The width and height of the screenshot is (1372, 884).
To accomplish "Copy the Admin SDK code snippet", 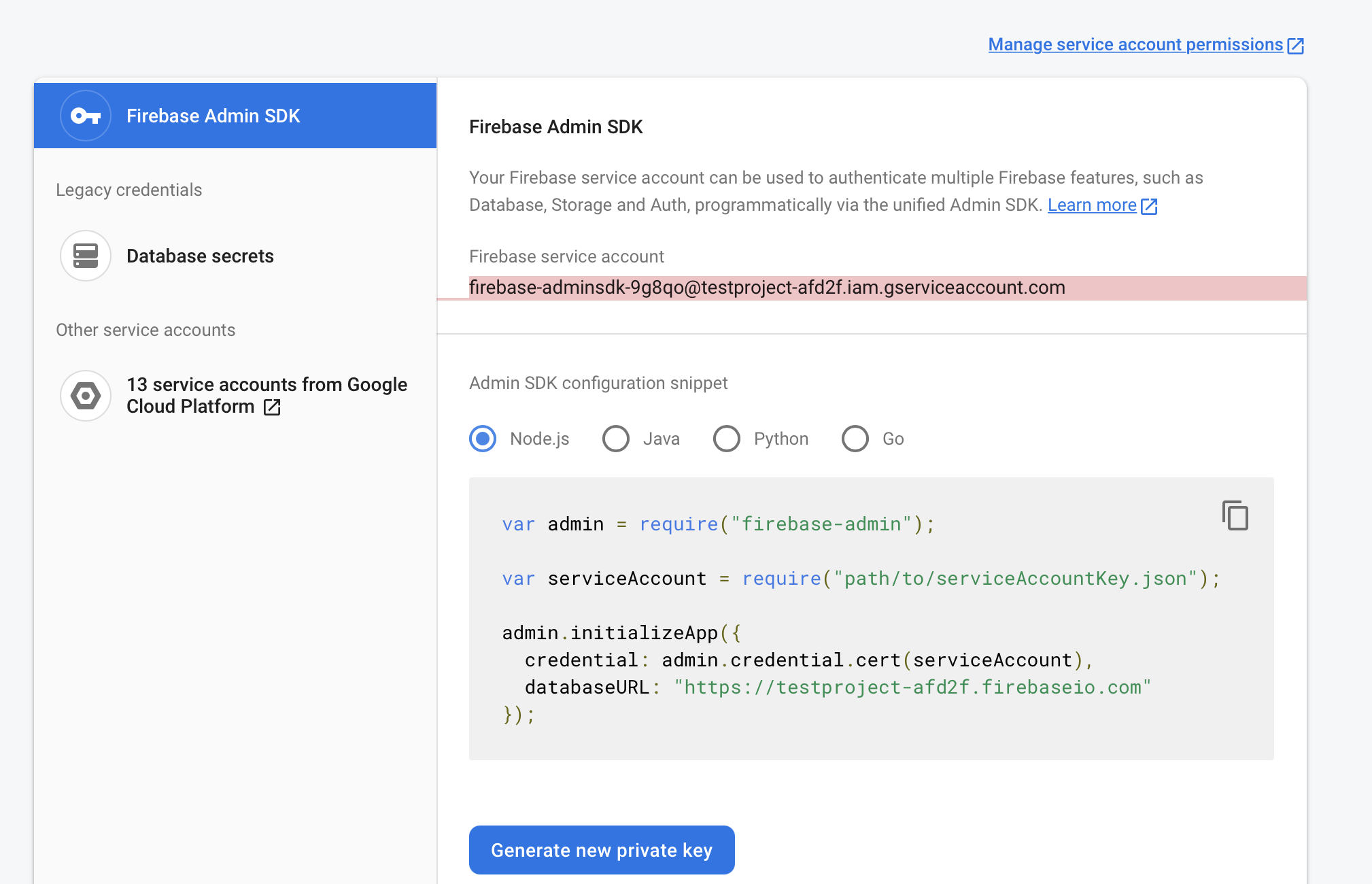I will (x=1235, y=515).
